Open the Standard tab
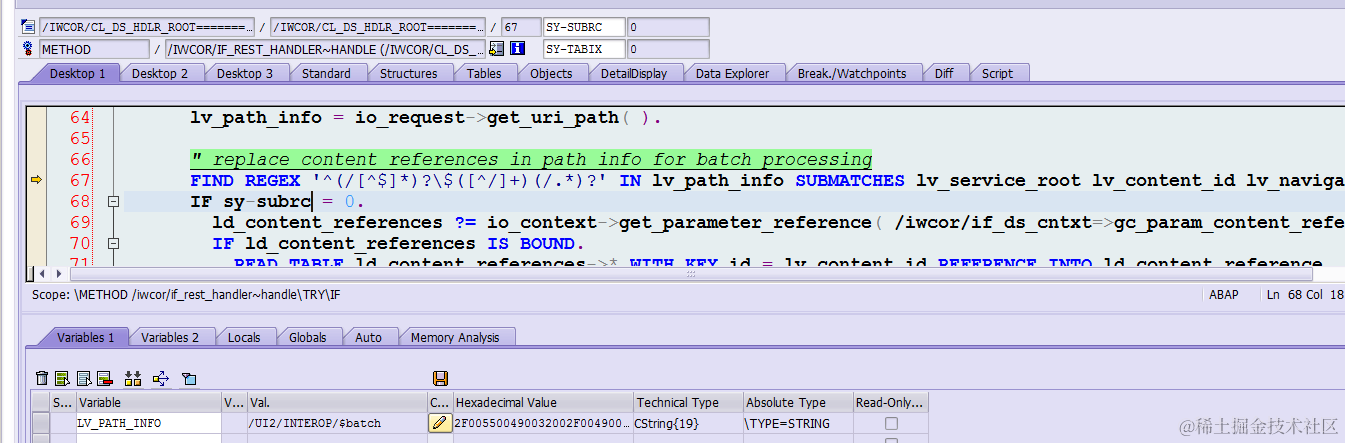This screenshot has height=443, width=1345. [x=326, y=73]
